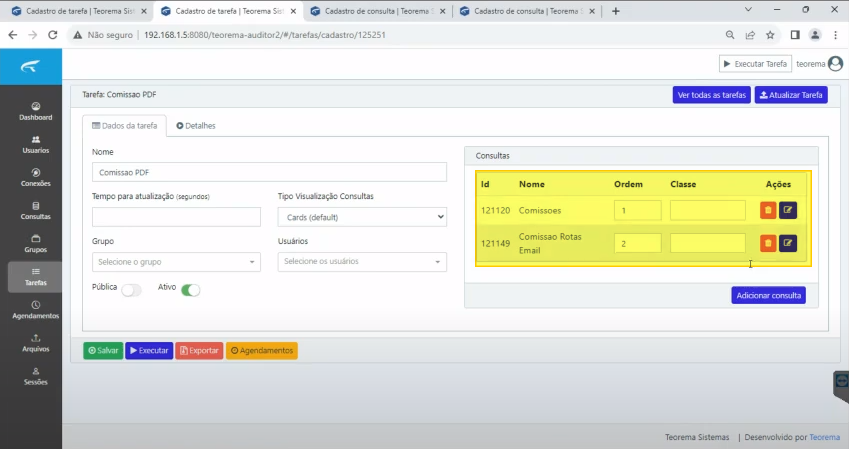849x449 pixels.
Task: Toggle the browser side panel
Action: pos(795,35)
